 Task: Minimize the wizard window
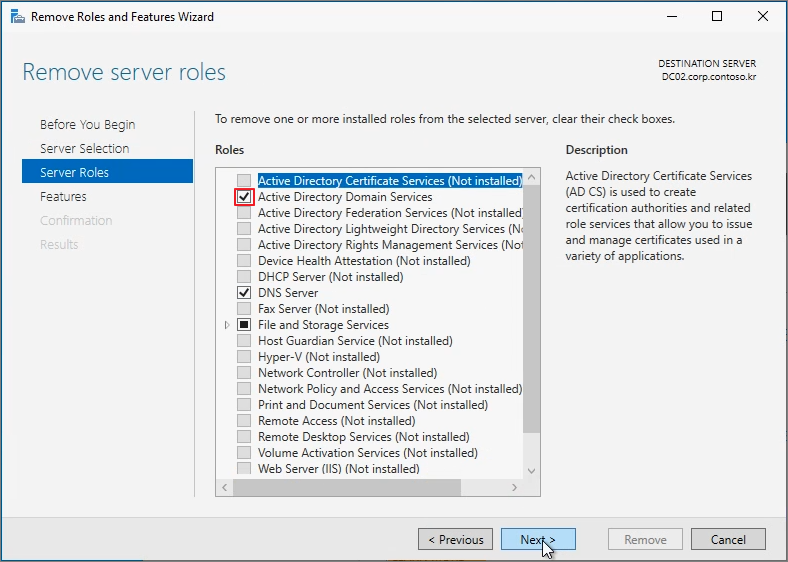[672, 17]
